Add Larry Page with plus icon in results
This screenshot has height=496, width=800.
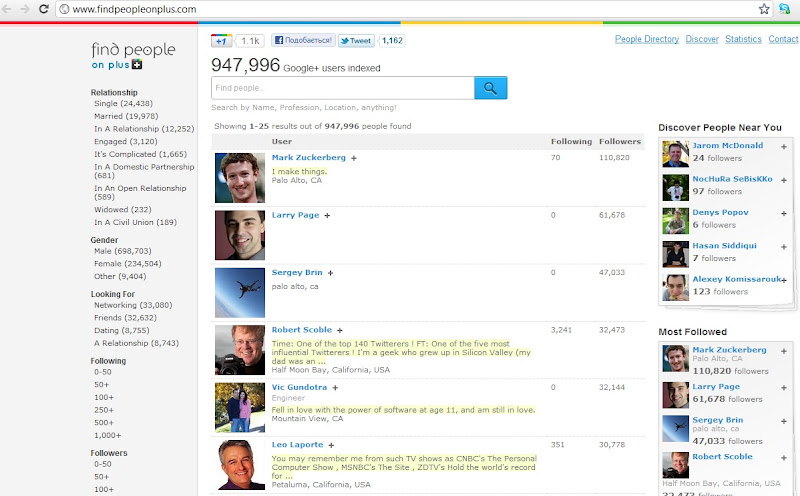pos(327,216)
